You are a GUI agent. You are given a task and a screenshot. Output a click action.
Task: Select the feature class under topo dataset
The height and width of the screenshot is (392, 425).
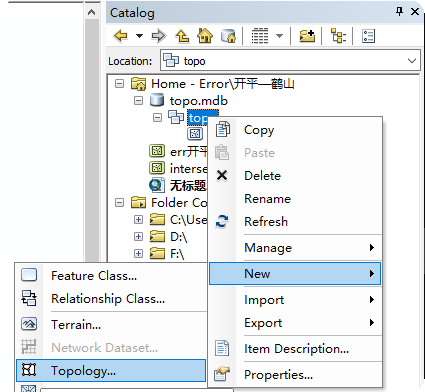pyautogui.click(x=195, y=134)
